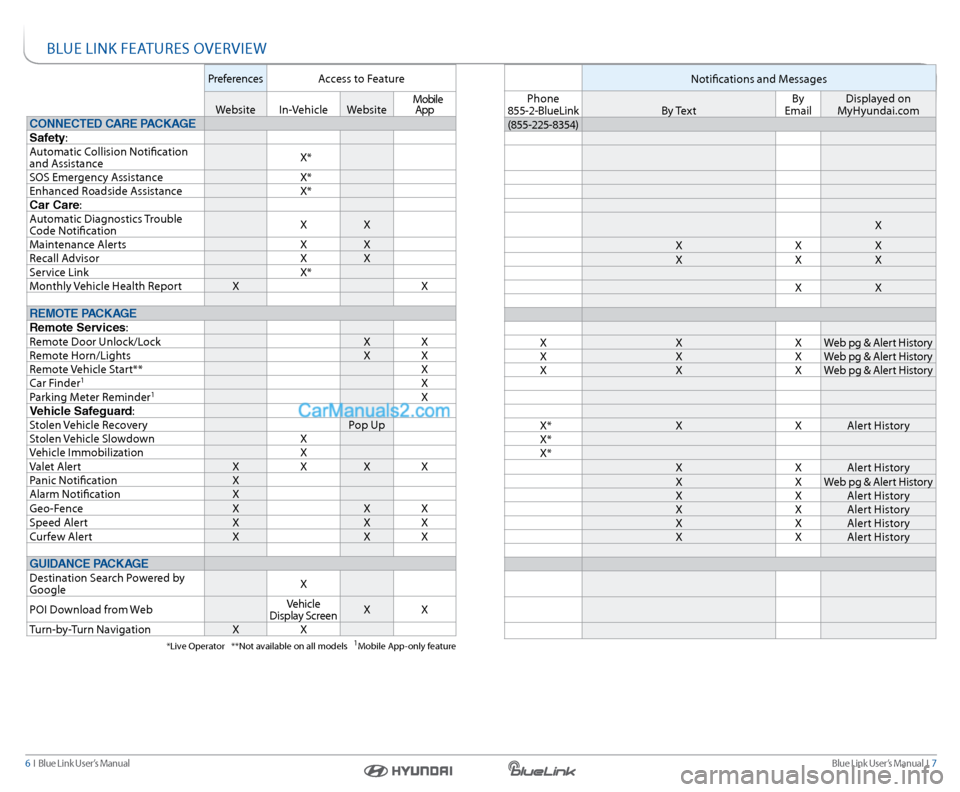
Task: Open the CarManuals2.com watermark link
Action: pos(373,409)
